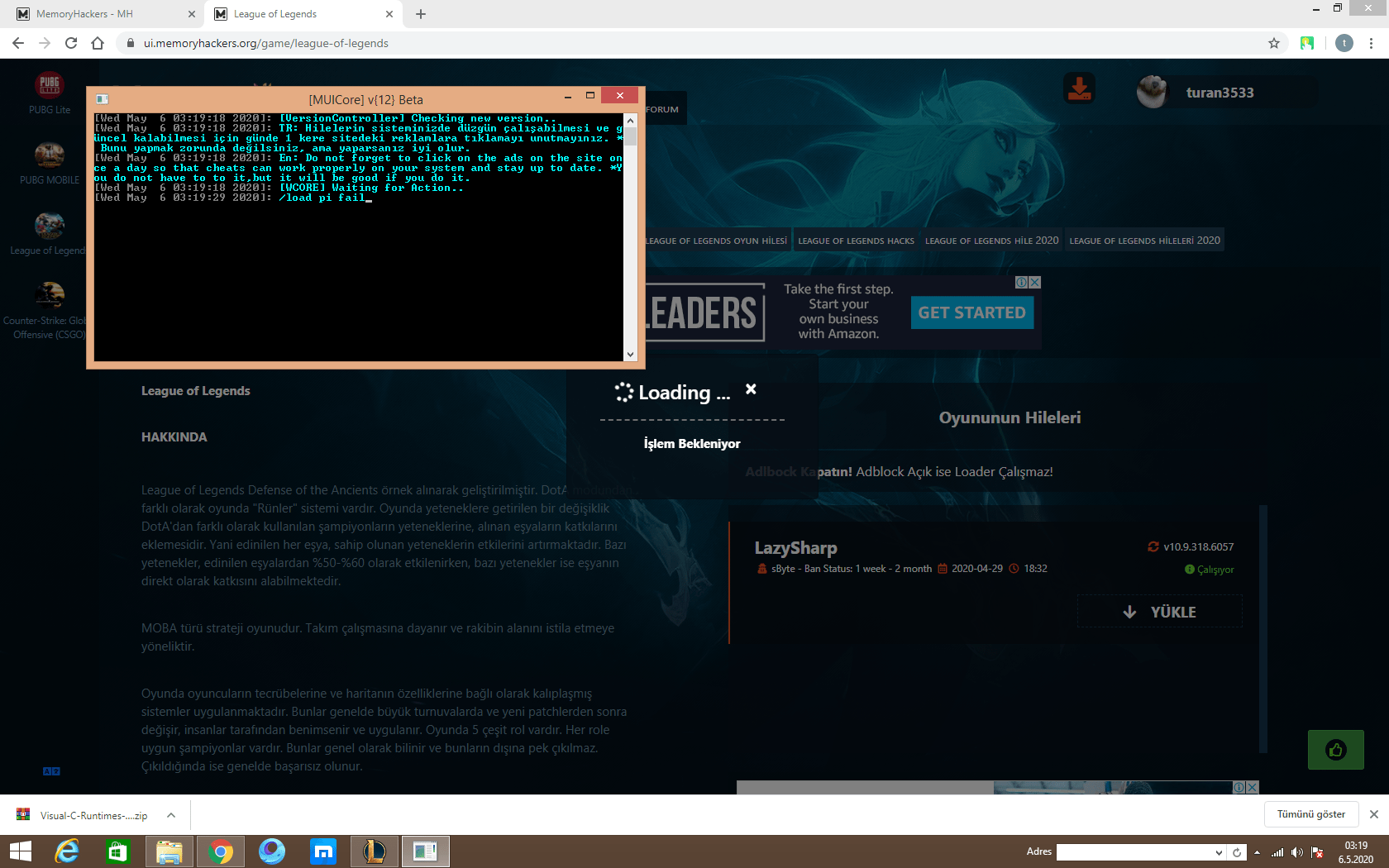Open a new browser tab
The height and width of the screenshot is (868, 1389).
point(421,14)
